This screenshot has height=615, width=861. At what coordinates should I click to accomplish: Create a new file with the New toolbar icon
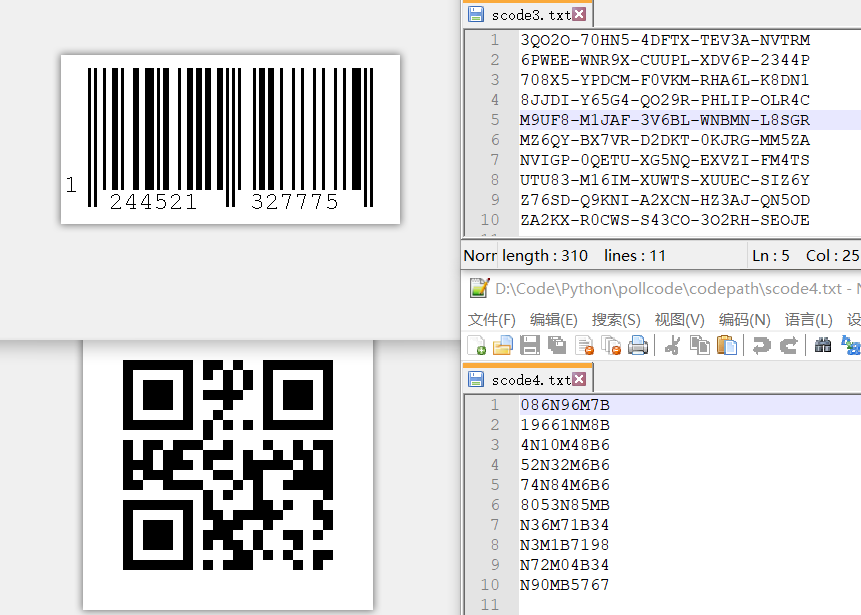click(476, 345)
